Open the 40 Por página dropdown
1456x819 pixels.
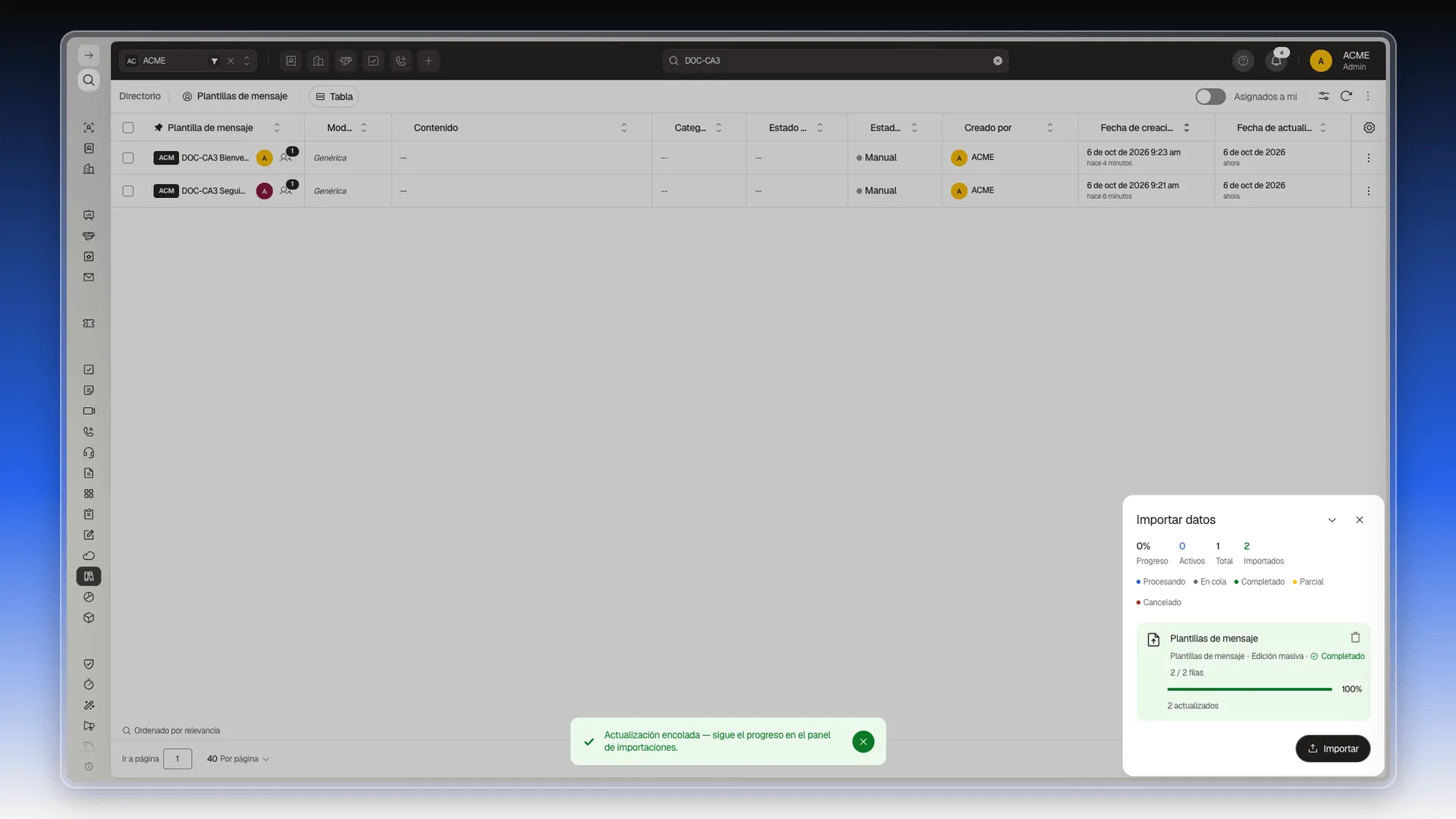click(238, 758)
